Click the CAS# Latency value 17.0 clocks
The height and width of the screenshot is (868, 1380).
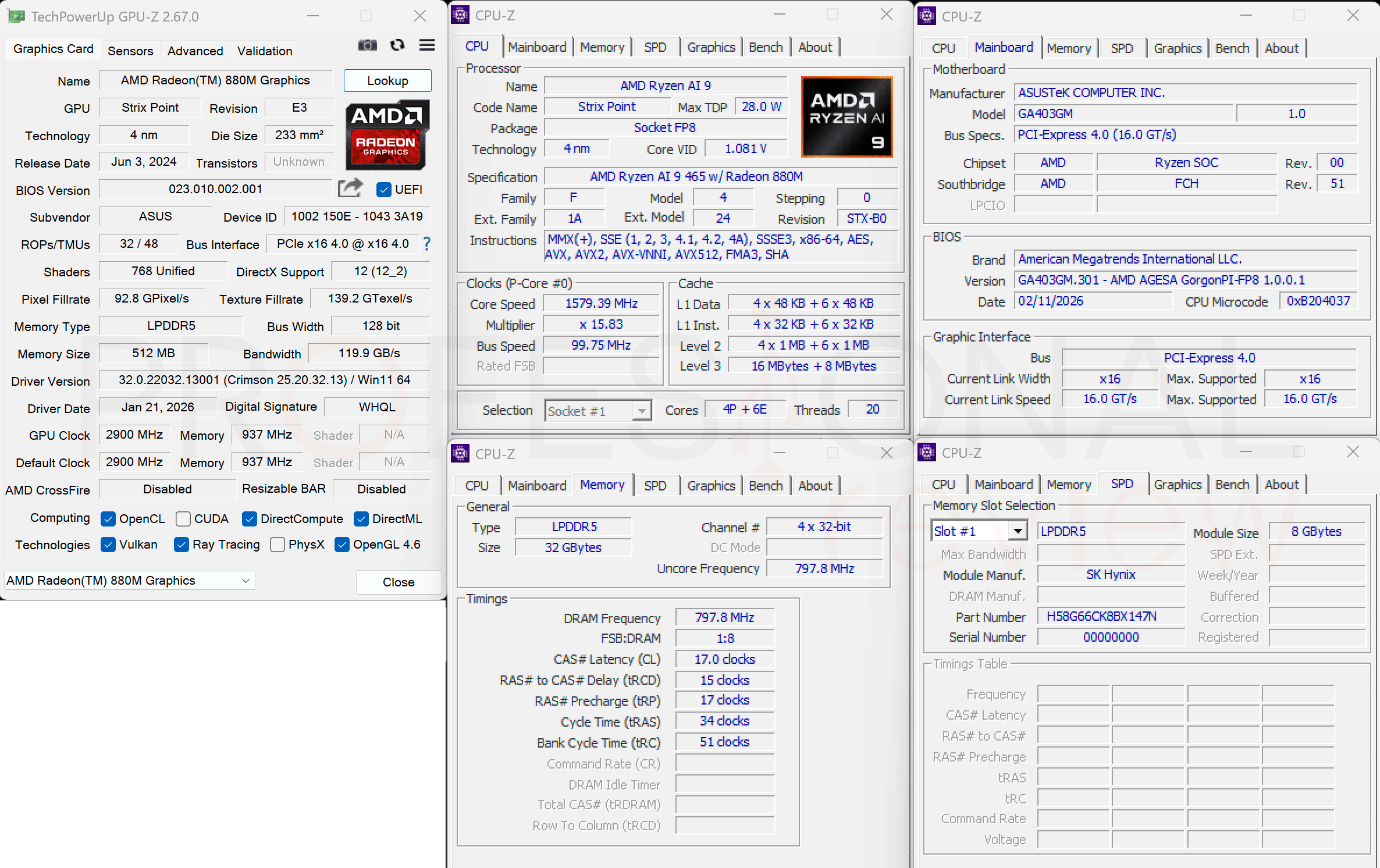(x=725, y=660)
